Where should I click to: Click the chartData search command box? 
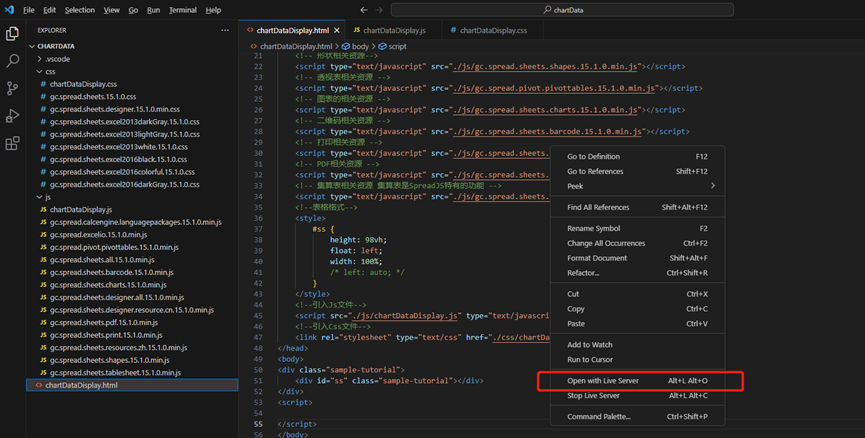[562, 10]
